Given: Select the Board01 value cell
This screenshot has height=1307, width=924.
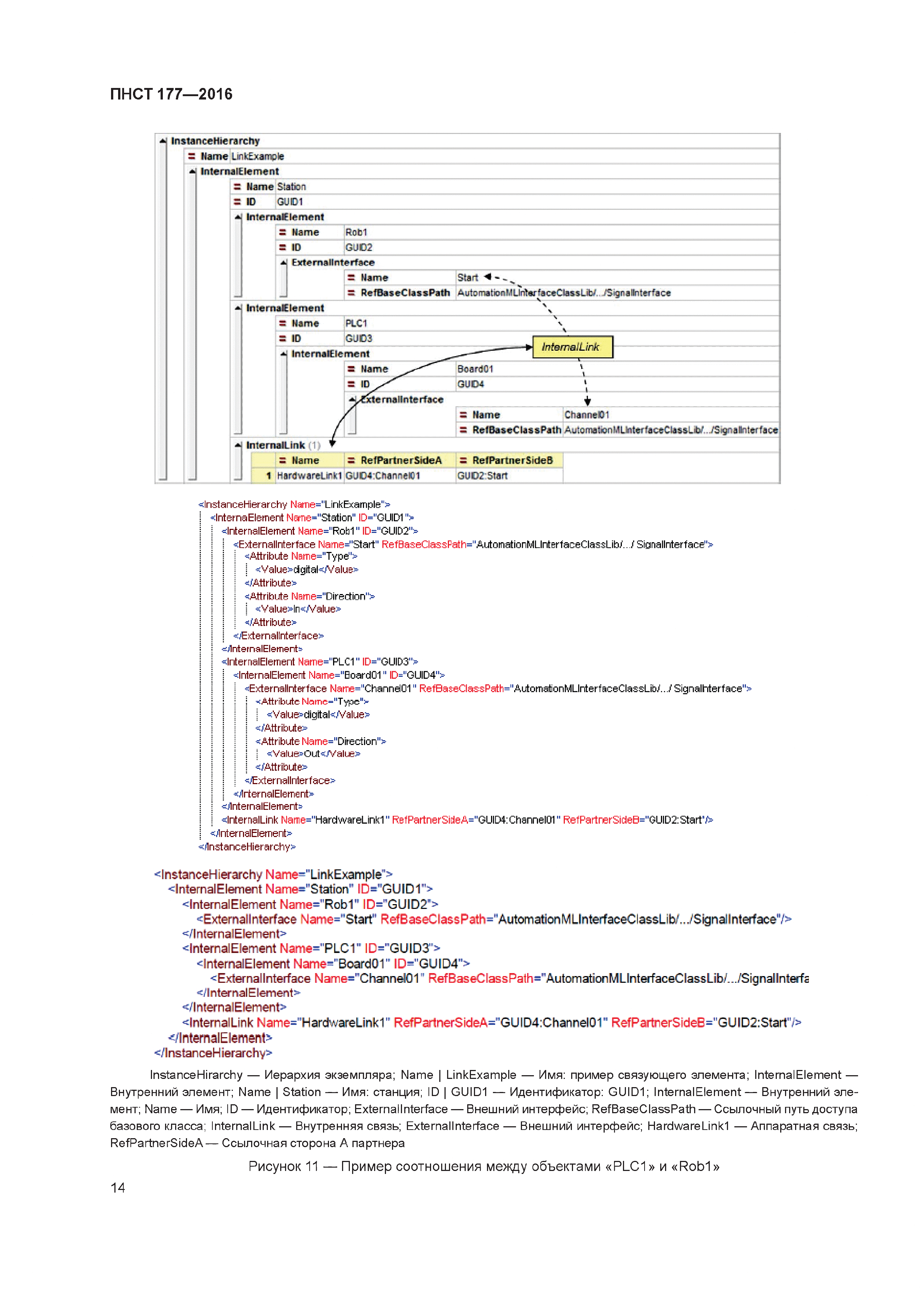Looking at the screenshot, I should coord(617,369).
